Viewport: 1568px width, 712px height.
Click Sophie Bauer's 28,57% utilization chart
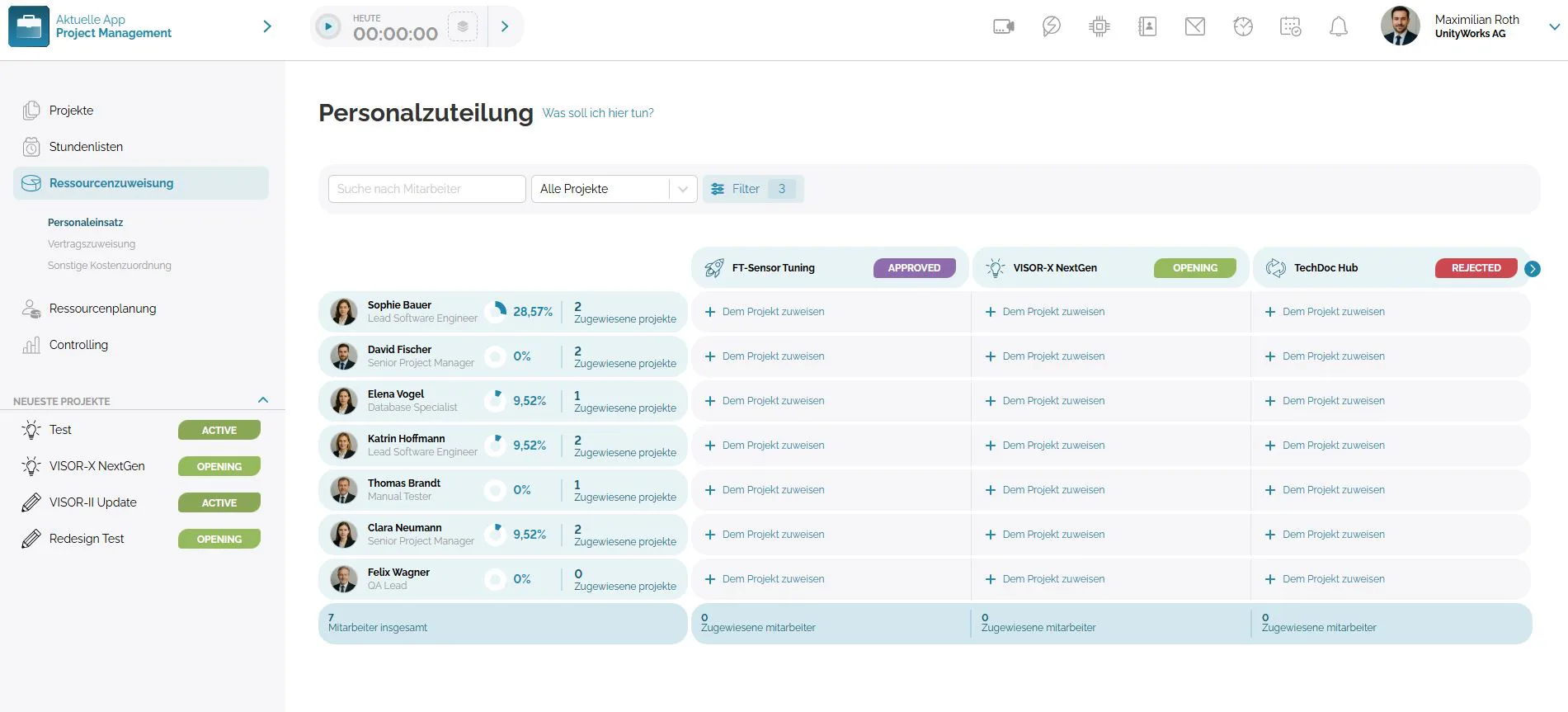(496, 312)
